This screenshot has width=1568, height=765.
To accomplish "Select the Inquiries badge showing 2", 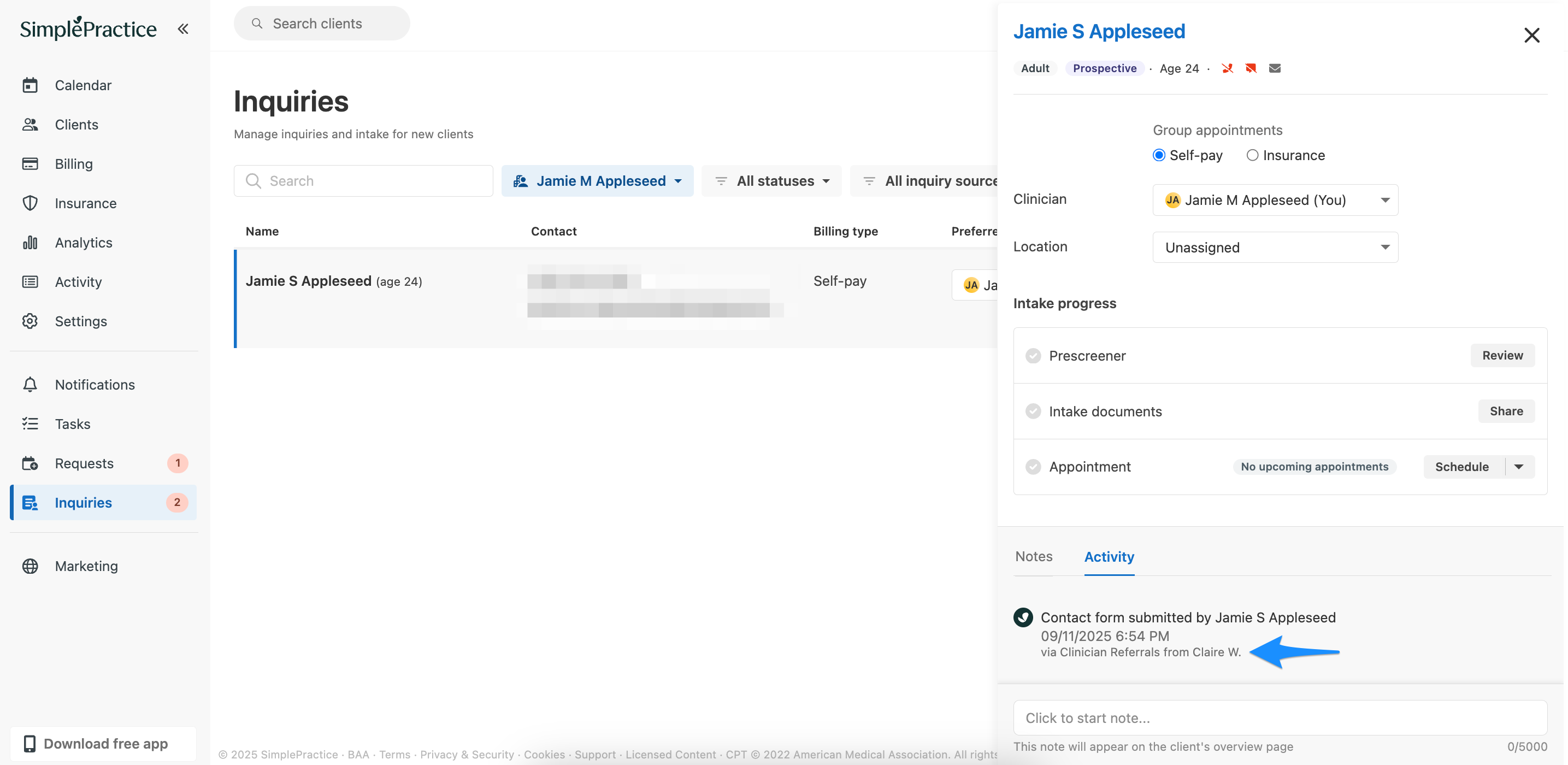I will [177, 503].
